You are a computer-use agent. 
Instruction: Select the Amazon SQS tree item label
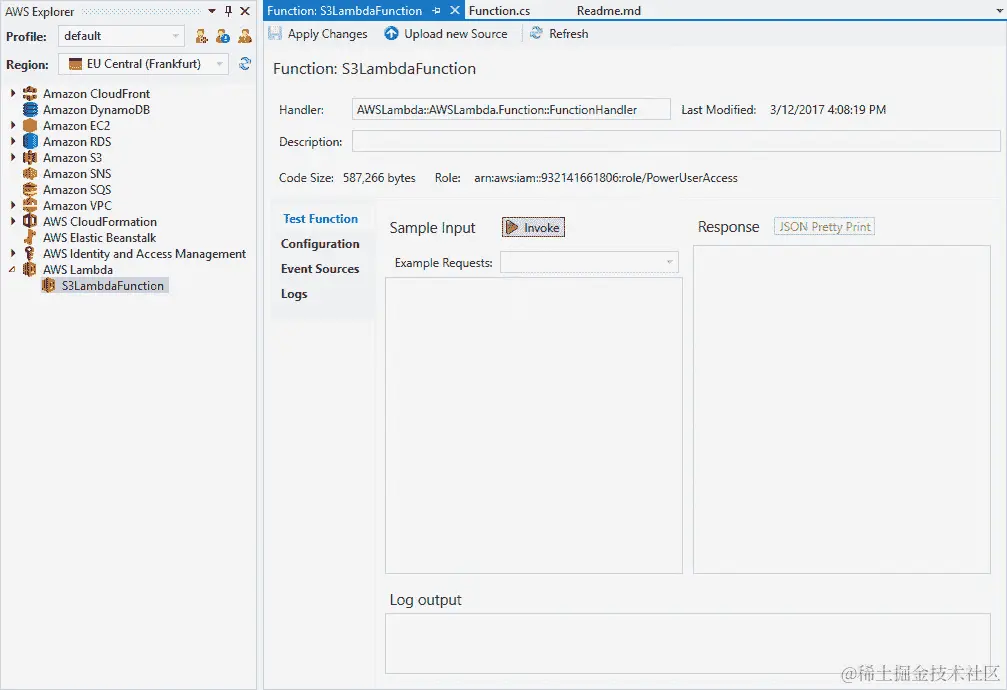coord(77,190)
